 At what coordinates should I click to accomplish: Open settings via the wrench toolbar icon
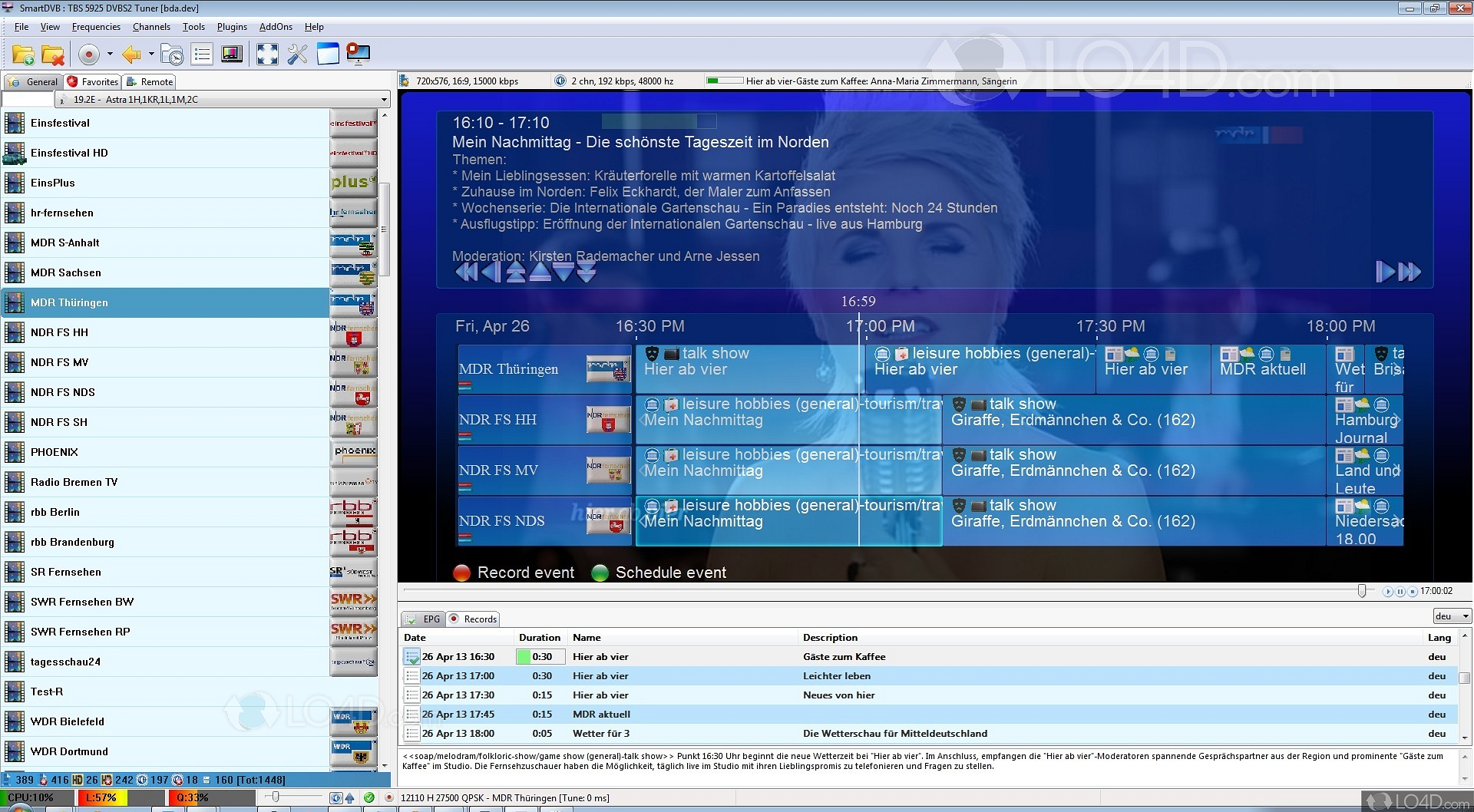point(298,54)
